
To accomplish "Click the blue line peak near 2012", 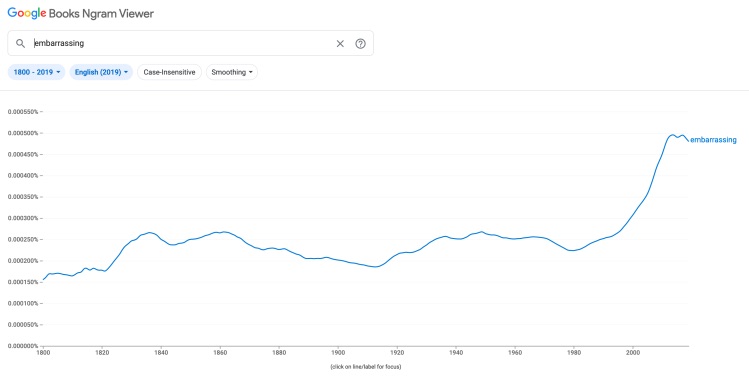I will coord(673,135).
